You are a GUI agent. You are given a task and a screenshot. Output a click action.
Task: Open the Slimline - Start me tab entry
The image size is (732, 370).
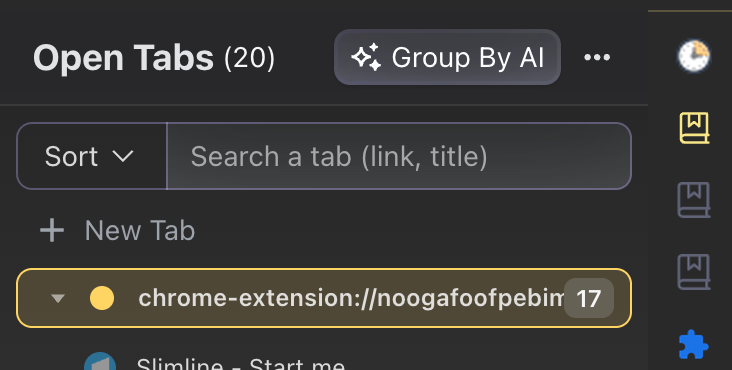tap(240, 364)
